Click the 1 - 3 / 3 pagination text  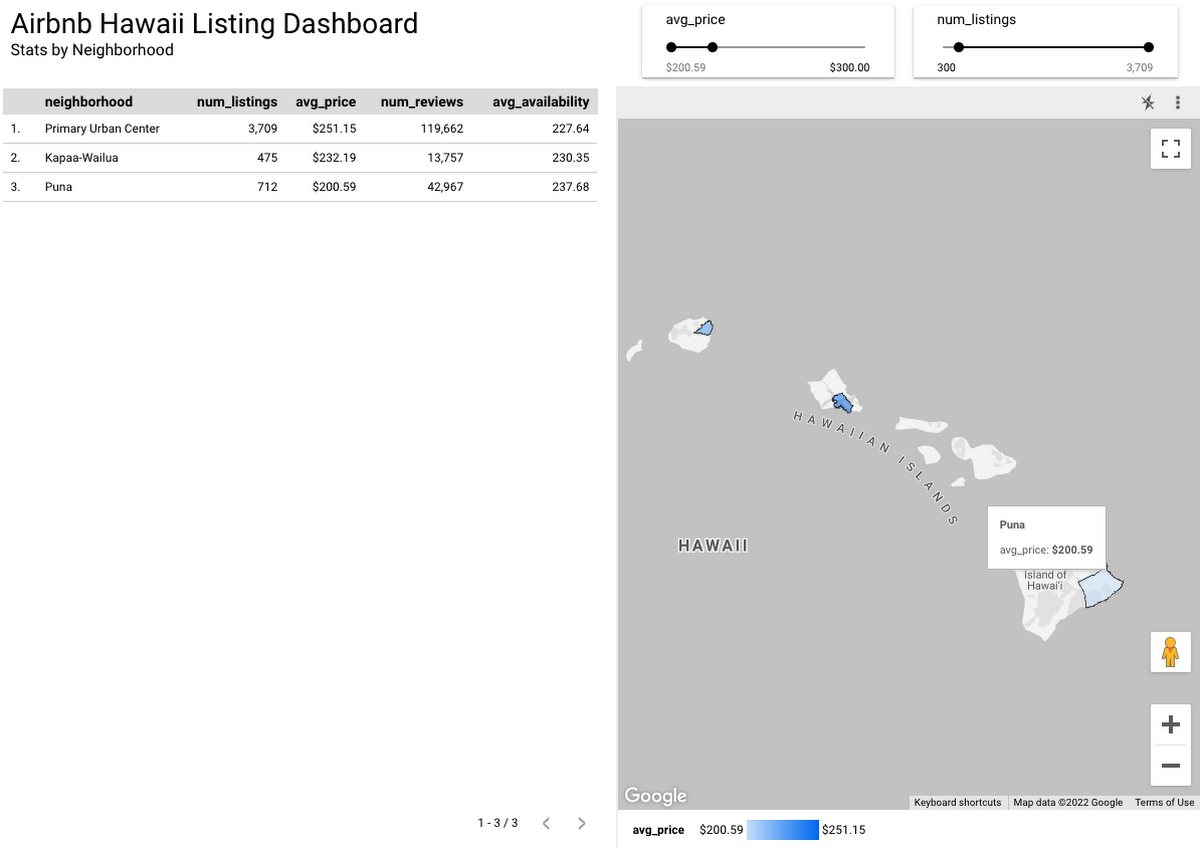(x=498, y=823)
